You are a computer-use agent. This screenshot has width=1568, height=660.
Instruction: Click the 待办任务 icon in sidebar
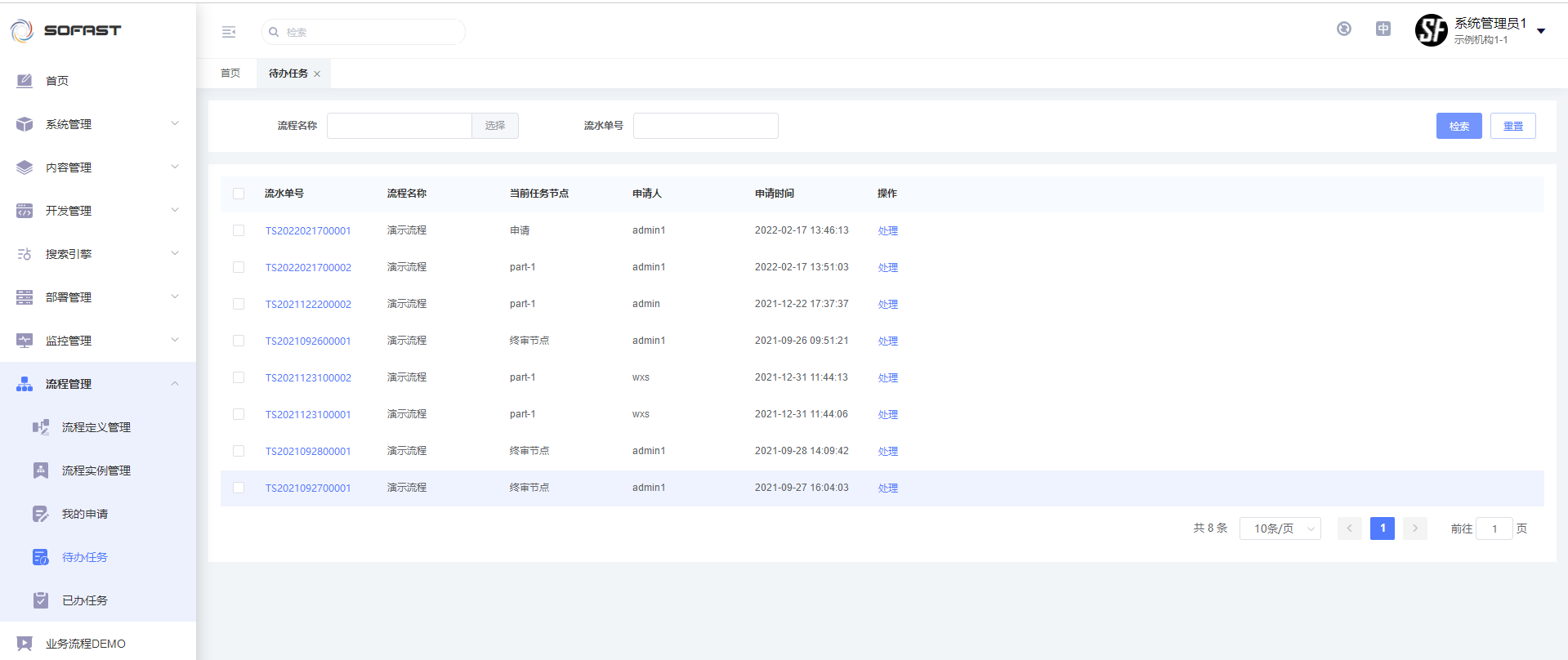pyautogui.click(x=40, y=557)
